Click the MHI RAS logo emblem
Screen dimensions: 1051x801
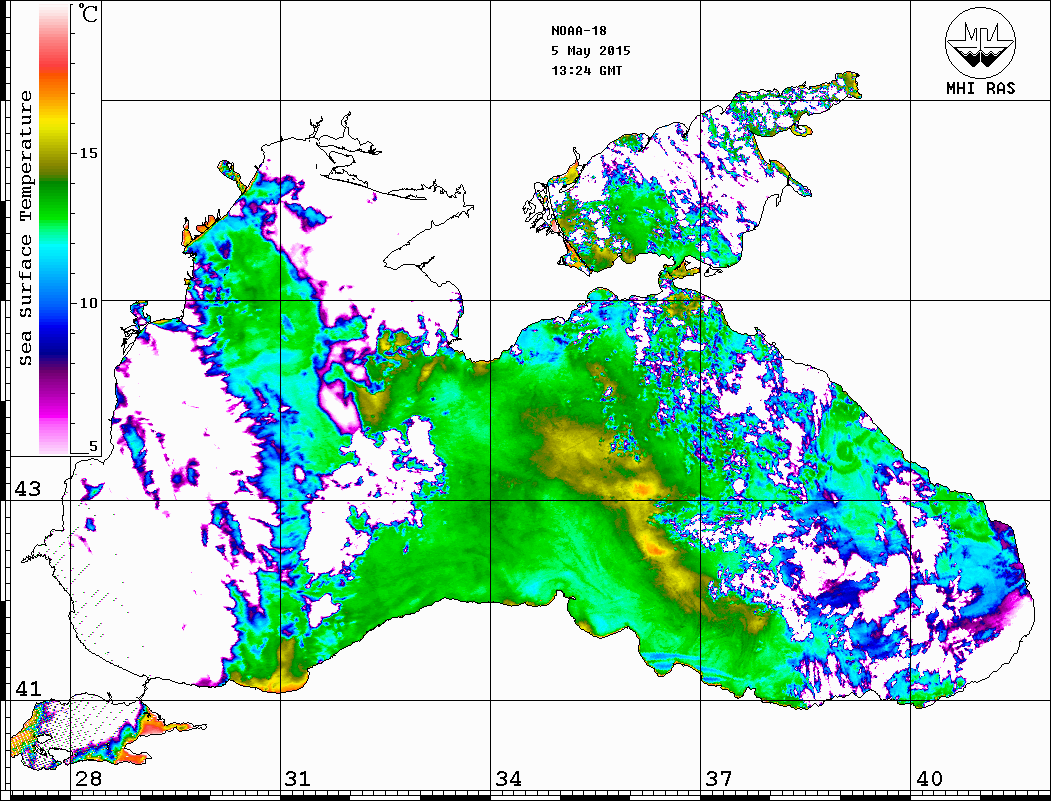(980, 42)
